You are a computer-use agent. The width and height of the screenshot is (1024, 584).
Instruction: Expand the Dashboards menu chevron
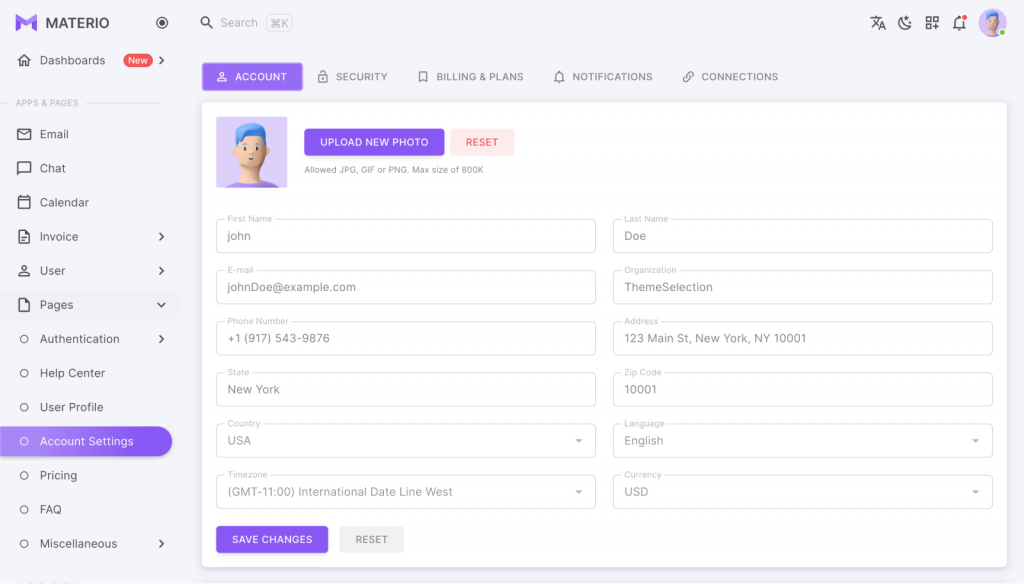coord(161,60)
